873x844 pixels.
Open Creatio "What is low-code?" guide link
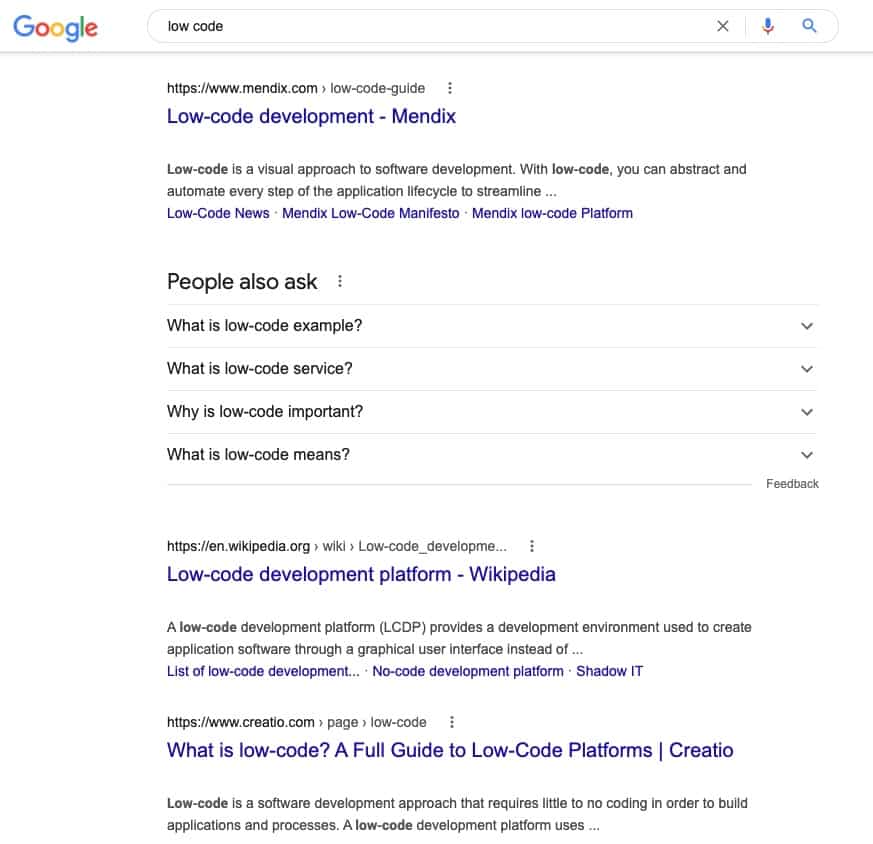coord(450,750)
